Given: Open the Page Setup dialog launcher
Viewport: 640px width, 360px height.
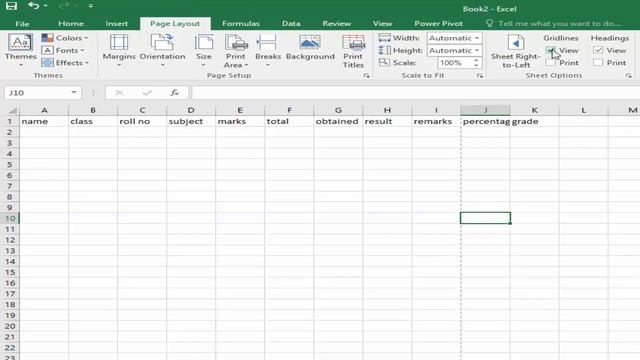Looking at the screenshot, I should [366, 76].
